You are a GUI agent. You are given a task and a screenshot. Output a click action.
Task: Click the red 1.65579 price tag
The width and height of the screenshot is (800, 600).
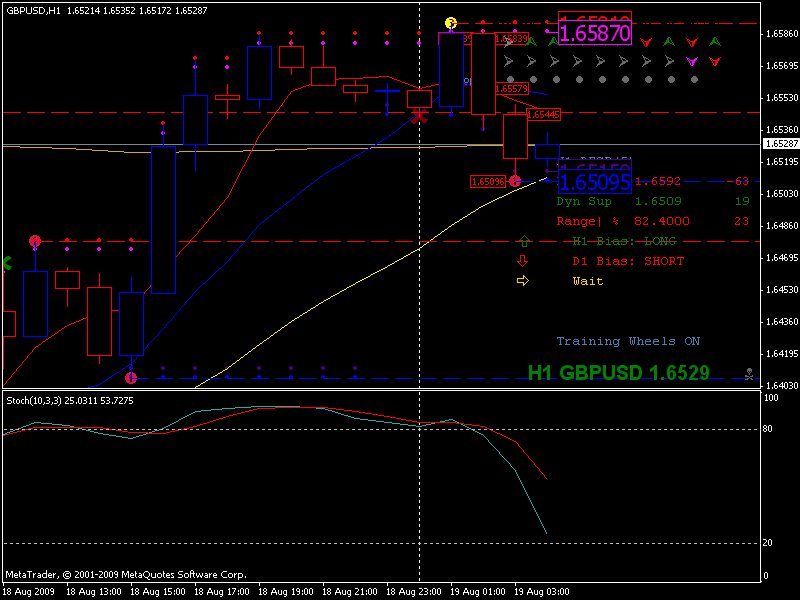(511, 89)
